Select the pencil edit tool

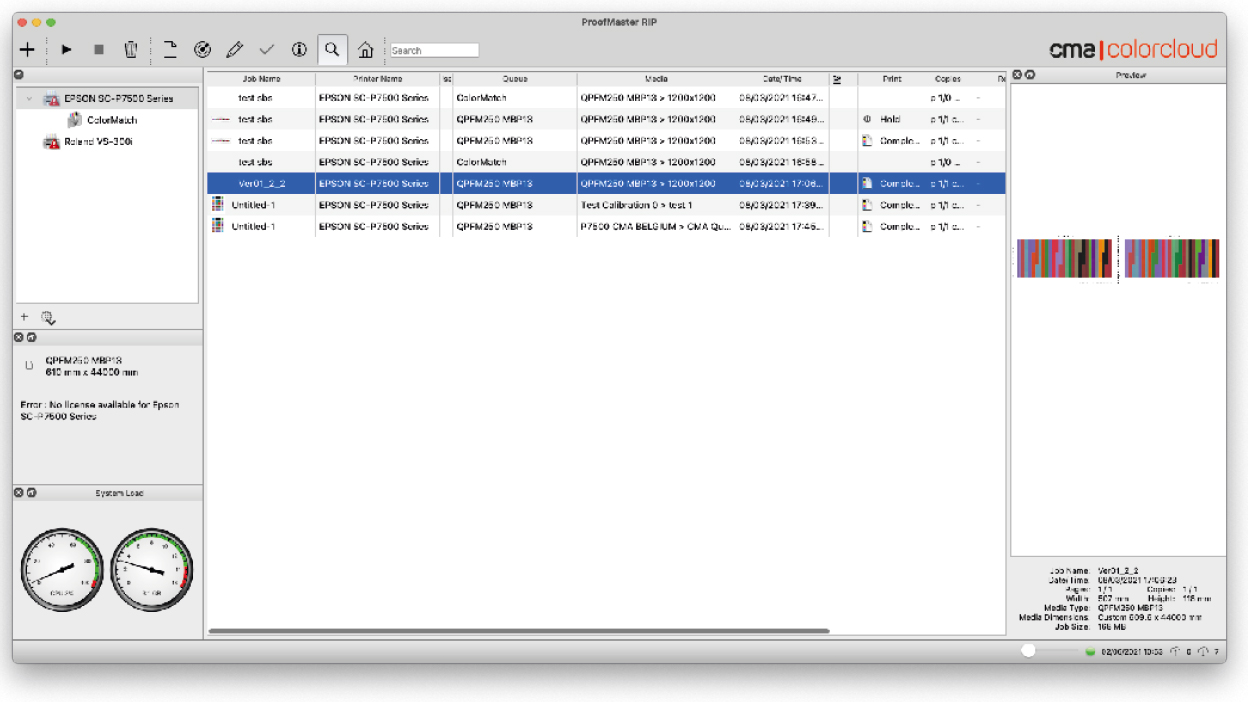click(234, 49)
